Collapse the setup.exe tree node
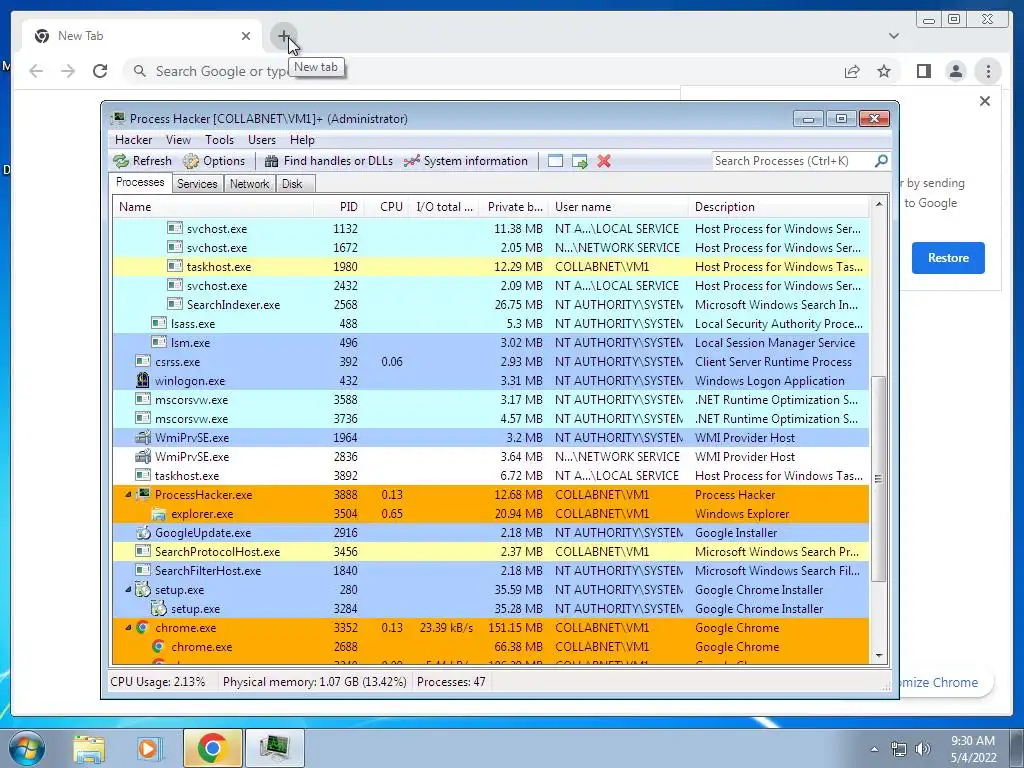 128,589
